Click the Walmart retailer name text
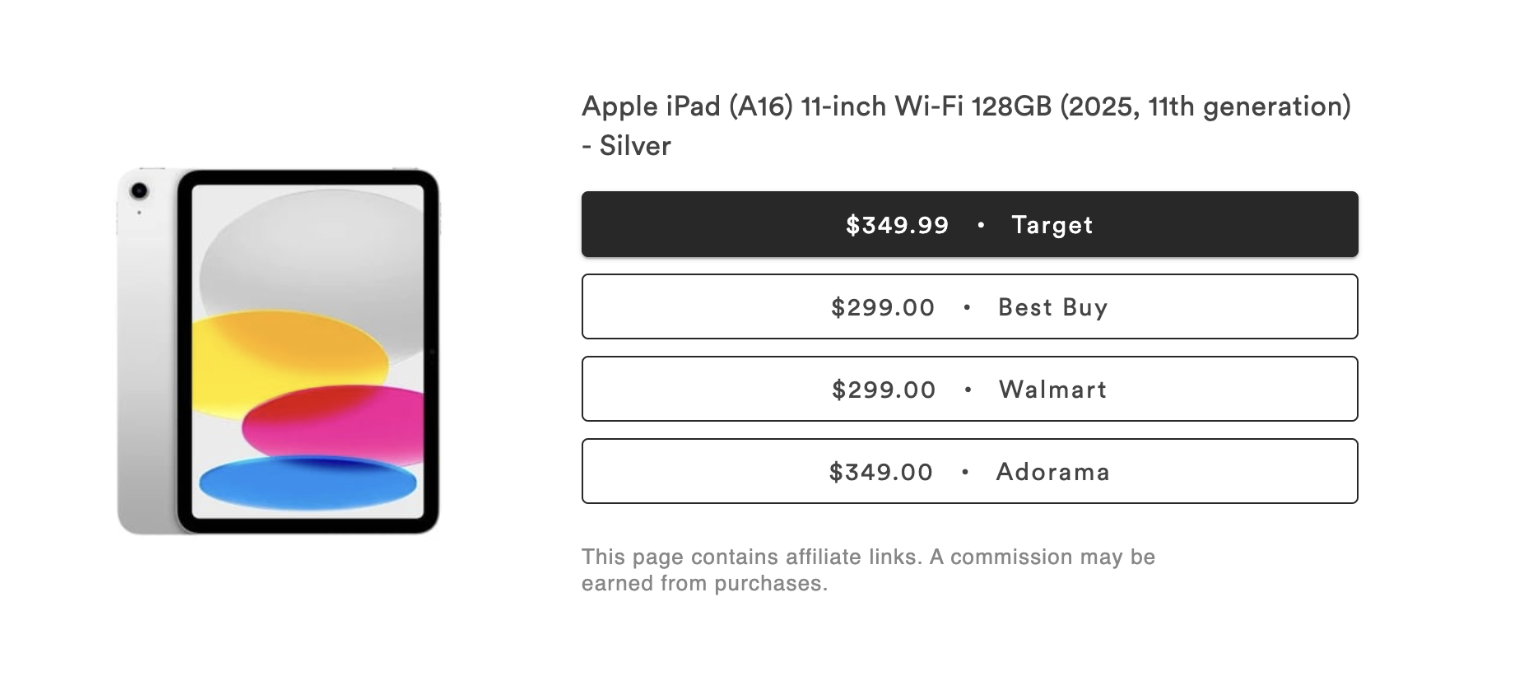 coord(1051,390)
